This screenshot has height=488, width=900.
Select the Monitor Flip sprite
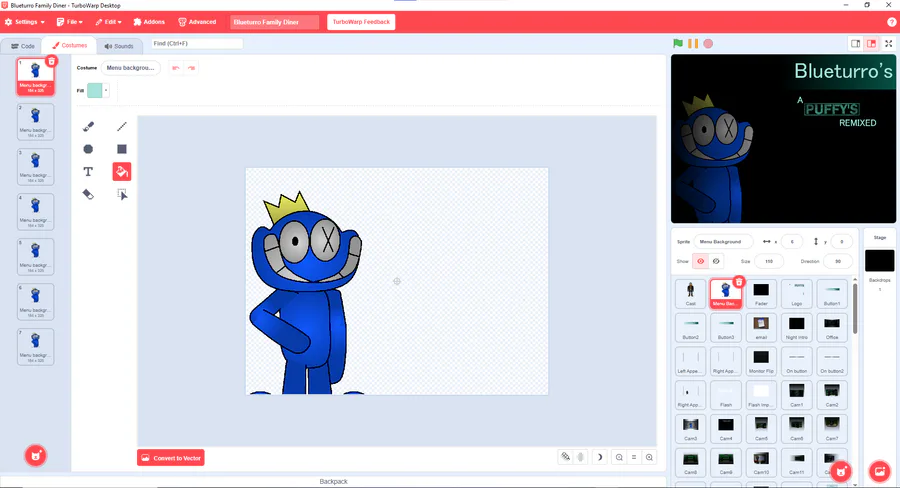click(761, 362)
